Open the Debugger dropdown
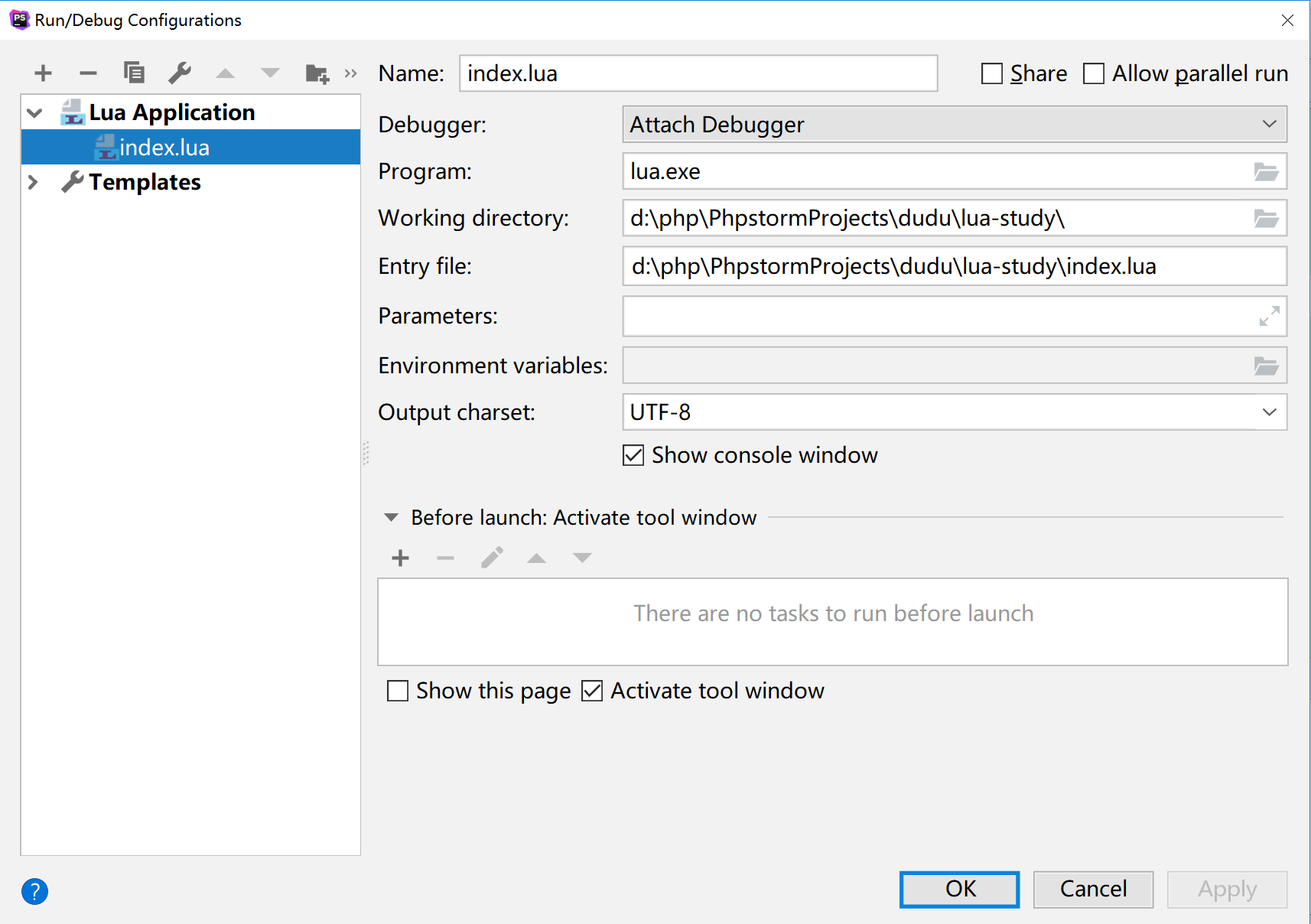The image size is (1311, 924). tap(955, 124)
